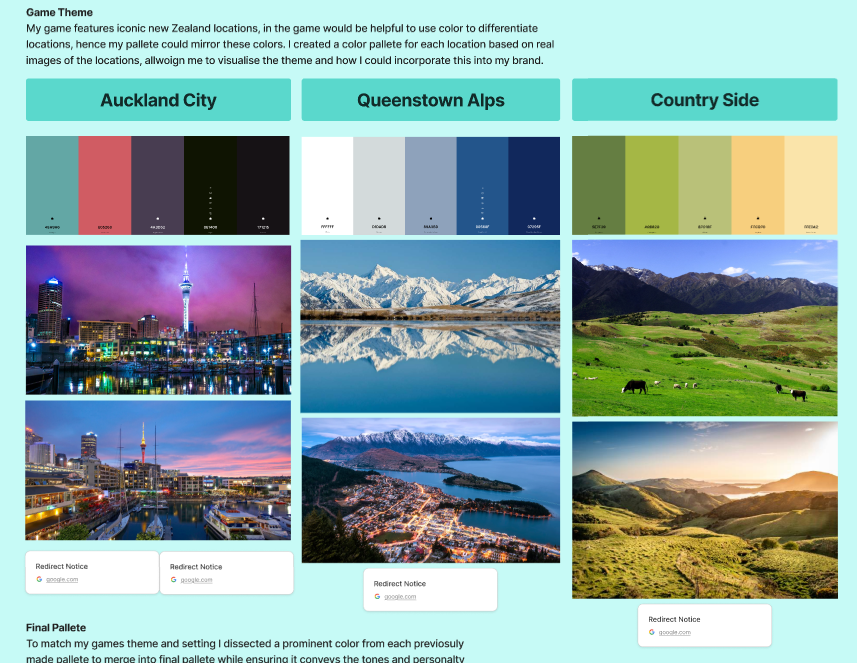
Task: Click the 'Game Theme' heading text
Action: pos(60,12)
